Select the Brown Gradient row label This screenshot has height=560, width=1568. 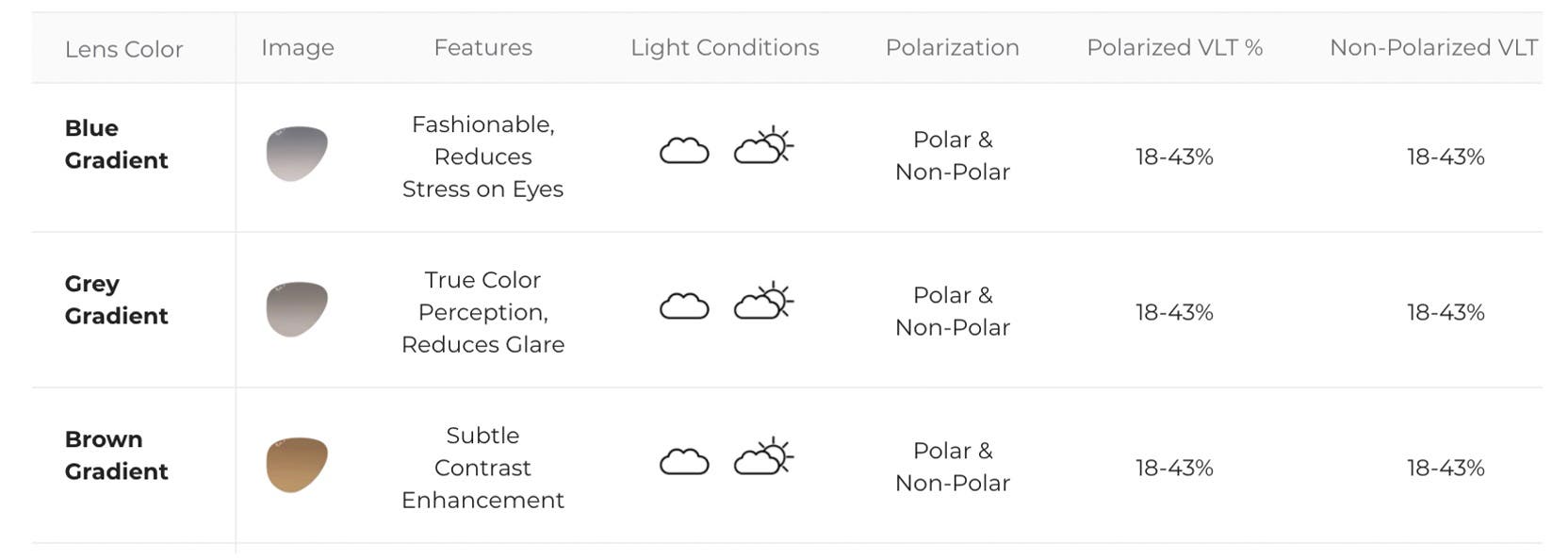click(x=116, y=455)
